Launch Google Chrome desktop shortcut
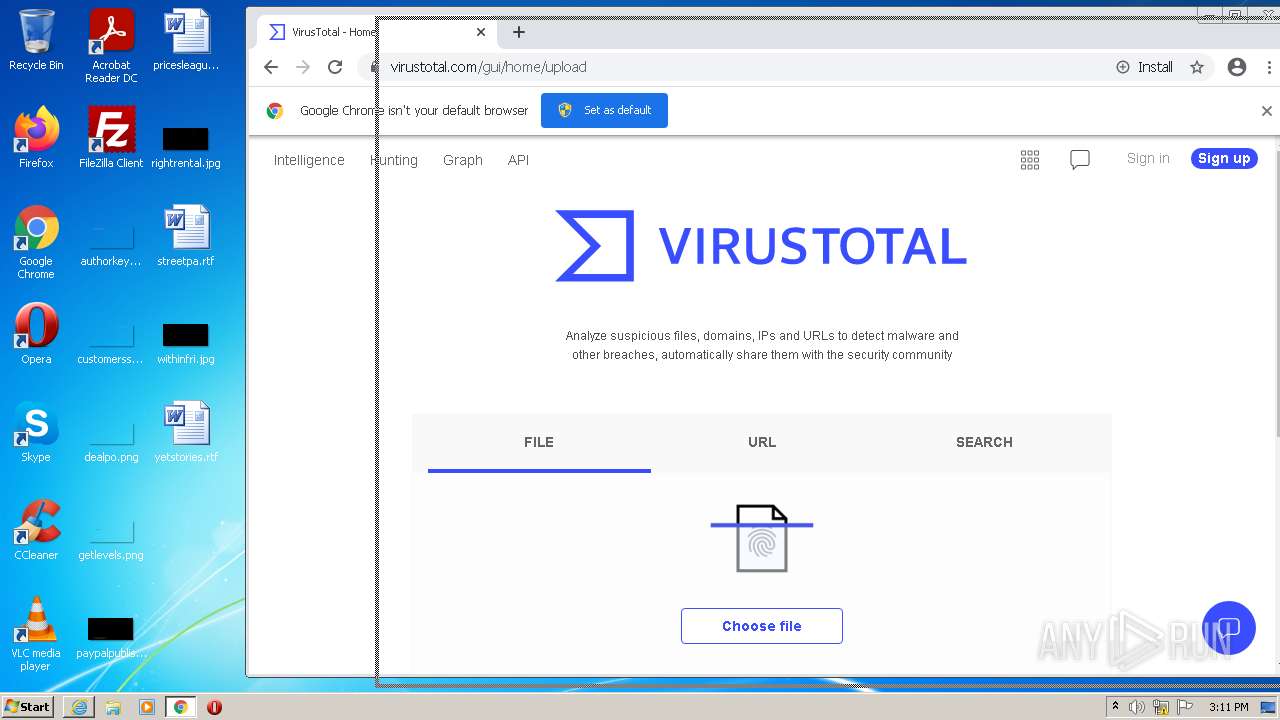 pos(36,242)
